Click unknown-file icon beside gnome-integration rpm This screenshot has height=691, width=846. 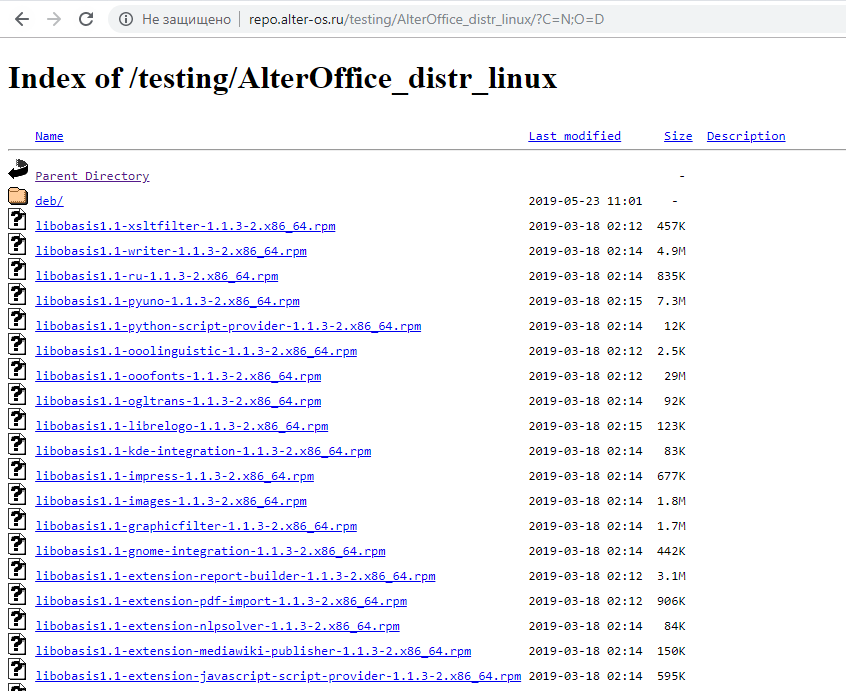click(x=17, y=544)
